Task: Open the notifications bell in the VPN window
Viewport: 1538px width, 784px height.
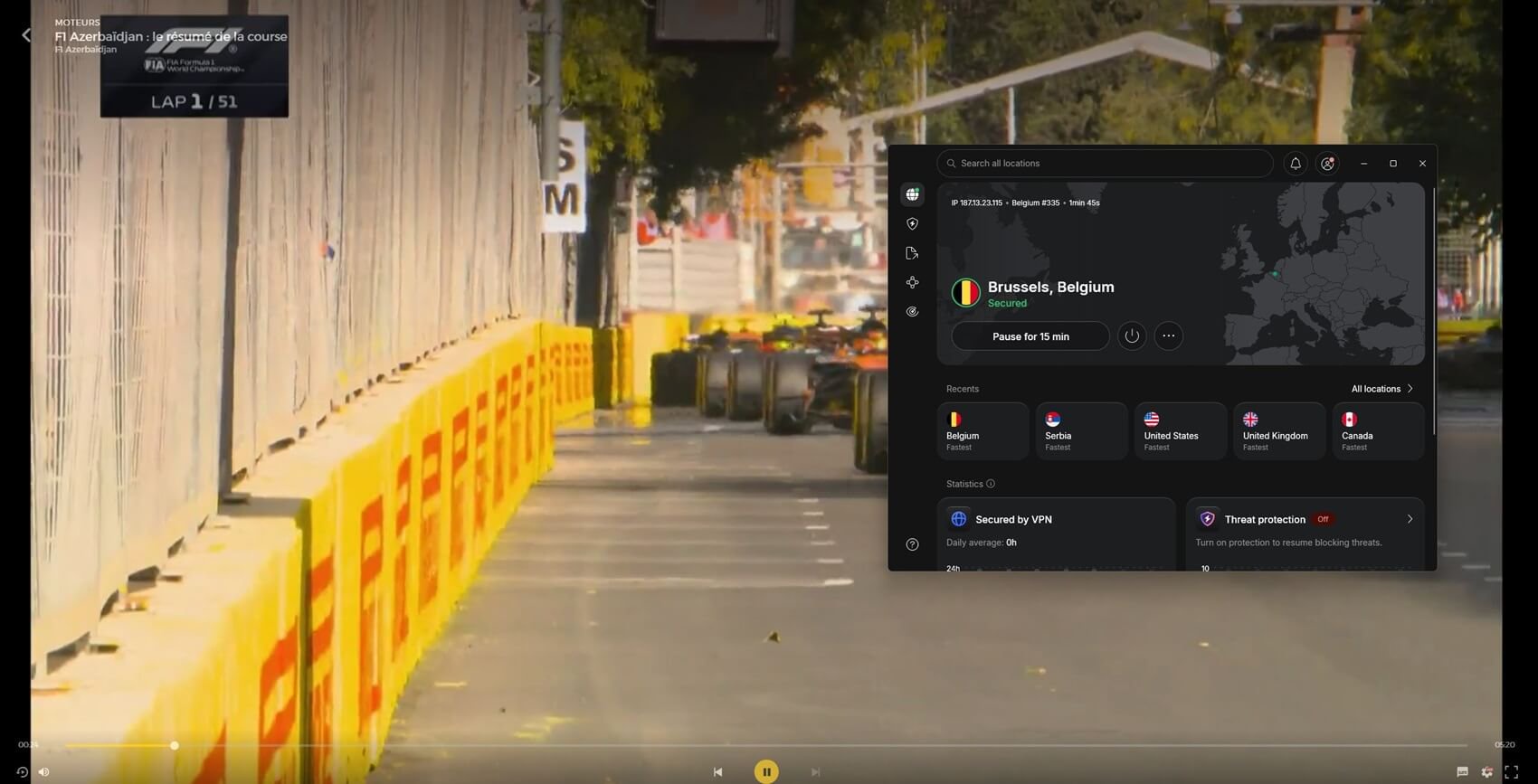Action: [x=1296, y=164]
